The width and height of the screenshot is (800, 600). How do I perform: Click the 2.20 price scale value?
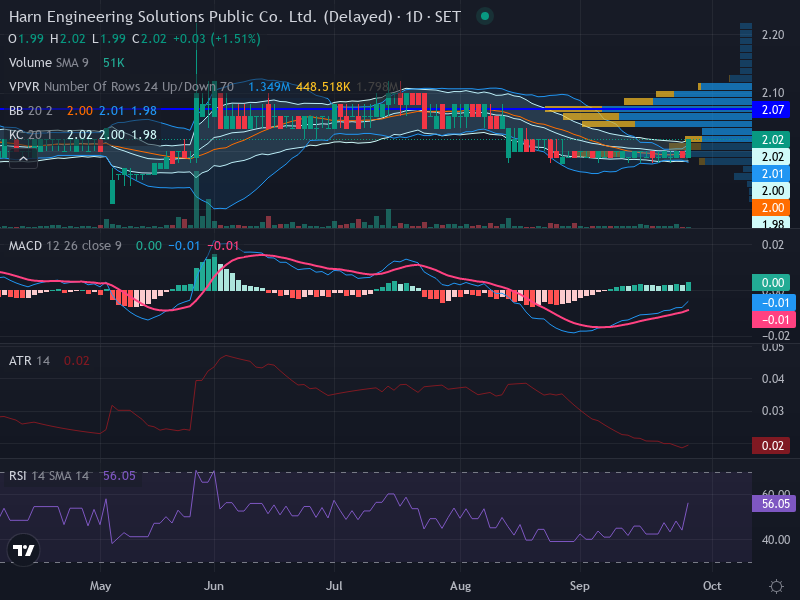(x=772, y=35)
